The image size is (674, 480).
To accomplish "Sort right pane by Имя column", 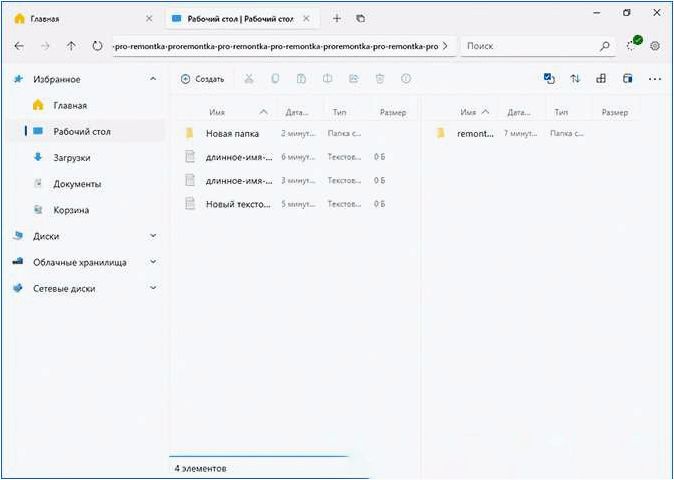I will pyautogui.click(x=468, y=113).
